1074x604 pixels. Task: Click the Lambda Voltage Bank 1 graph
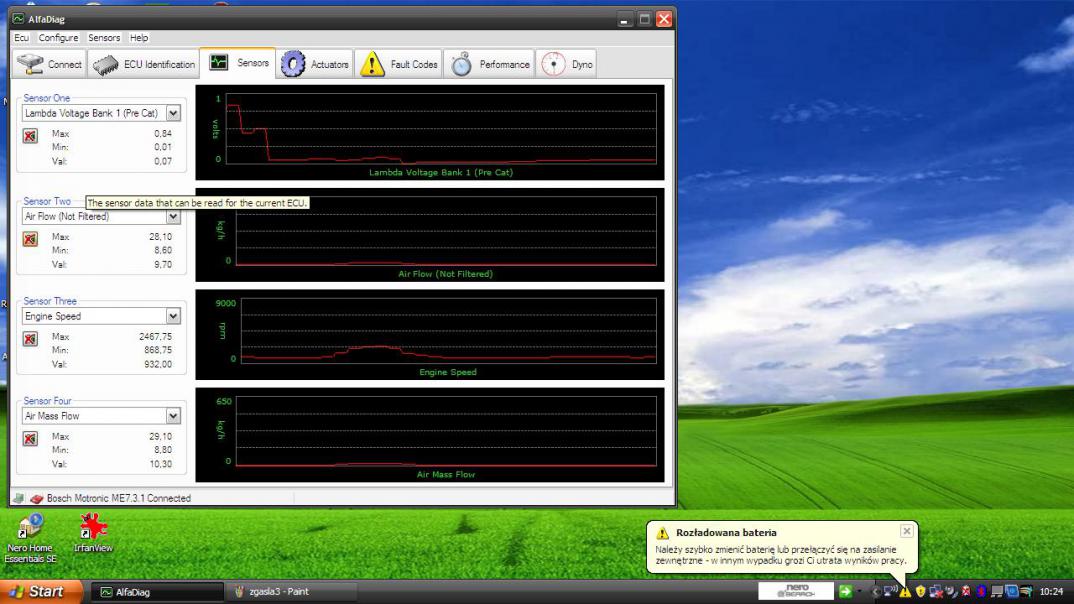click(x=430, y=132)
